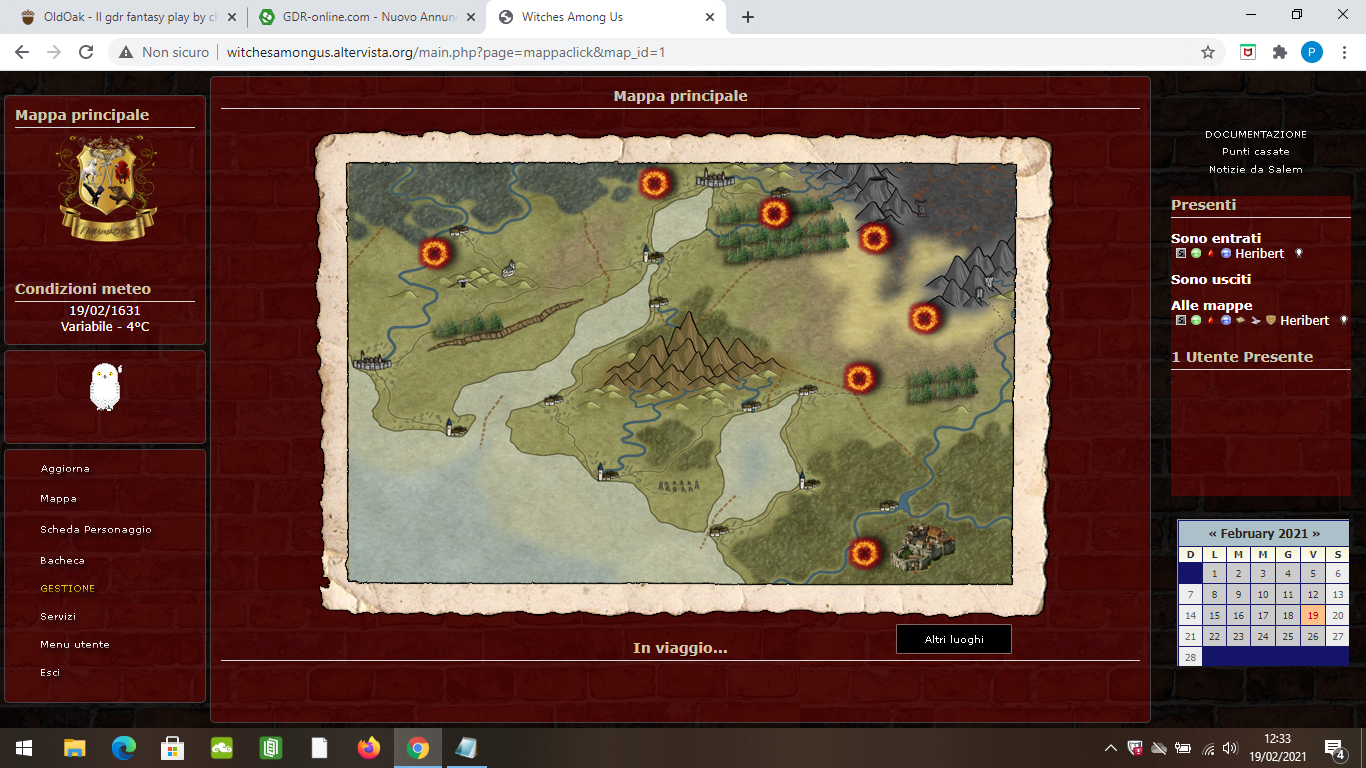The width and height of the screenshot is (1366, 768).
Task: Open File Explorer from the taskbar
Action: [75, 748]
